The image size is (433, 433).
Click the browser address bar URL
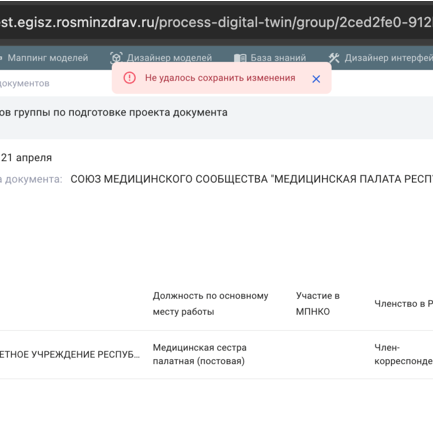coord(216,22)
